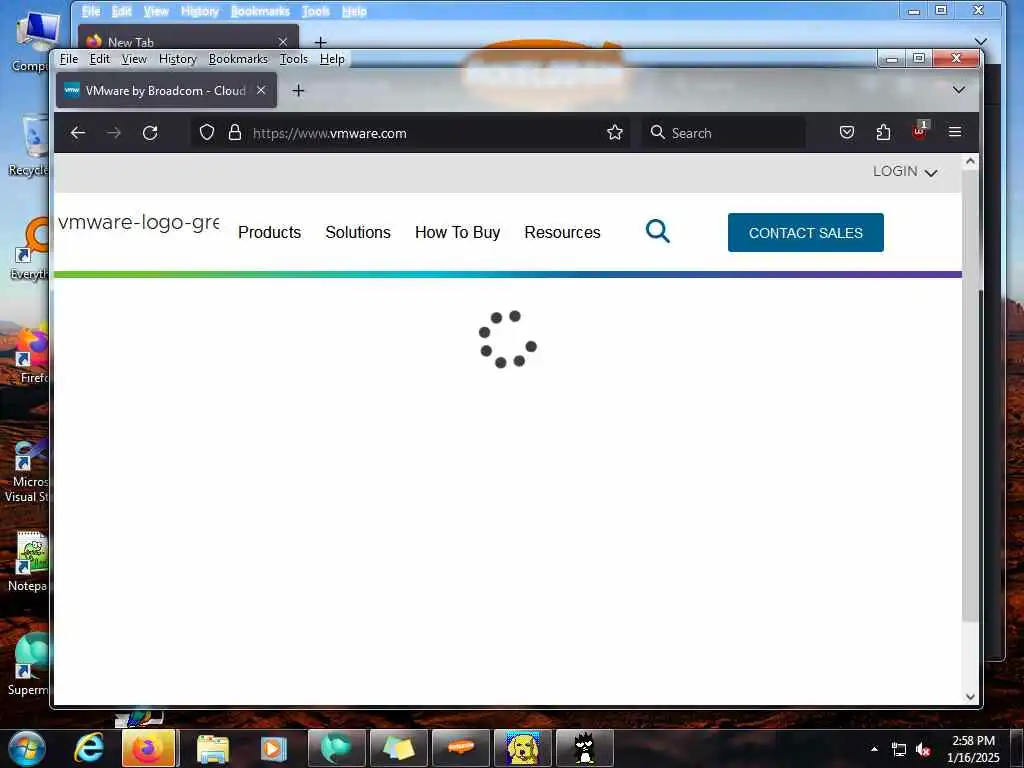Open the File menu in the front window
This screenshot has height=768, width=1024.
[69, 59]
